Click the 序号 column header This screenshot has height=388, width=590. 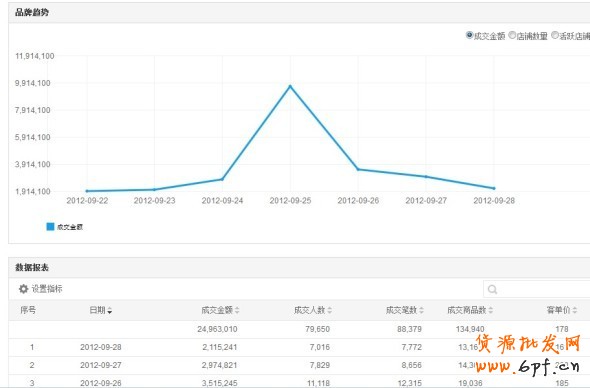coord(28,310)
